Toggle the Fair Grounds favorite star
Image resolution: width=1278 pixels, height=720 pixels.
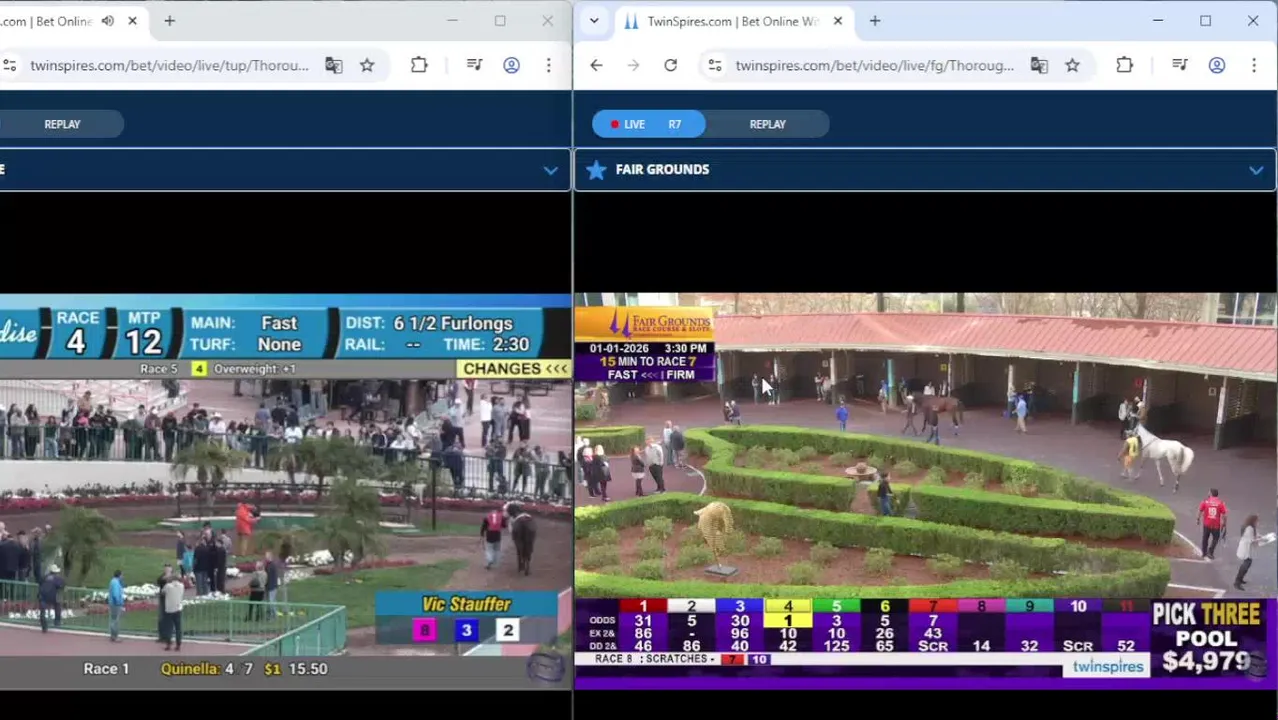point(596,170)
